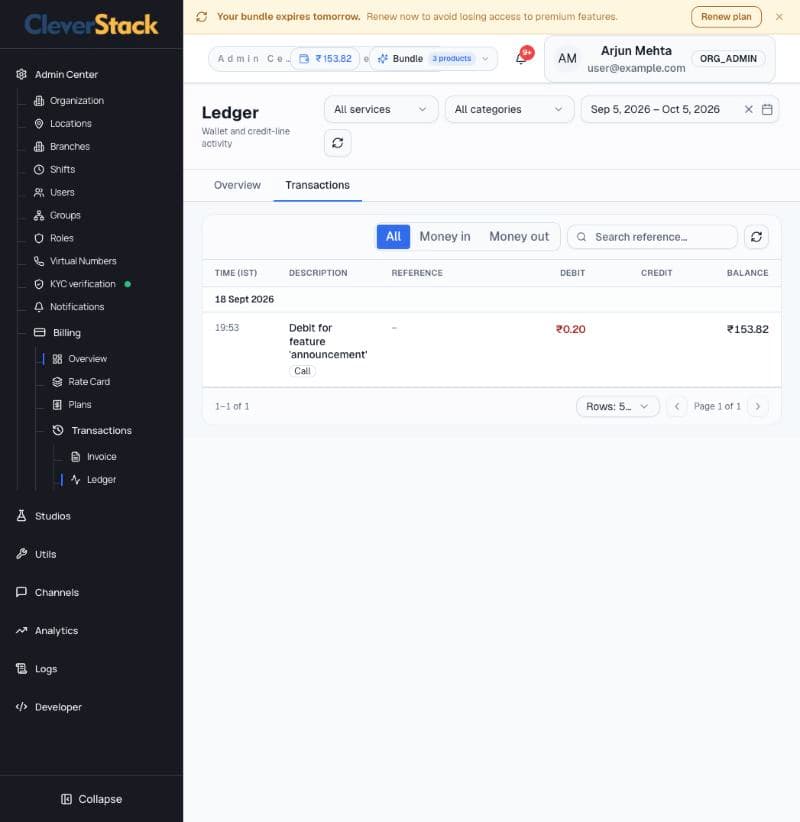The width and height of the screenshot is (800, 822).
Task: Refresh ledger via header refresh icon
Action: tap(338, 143)
